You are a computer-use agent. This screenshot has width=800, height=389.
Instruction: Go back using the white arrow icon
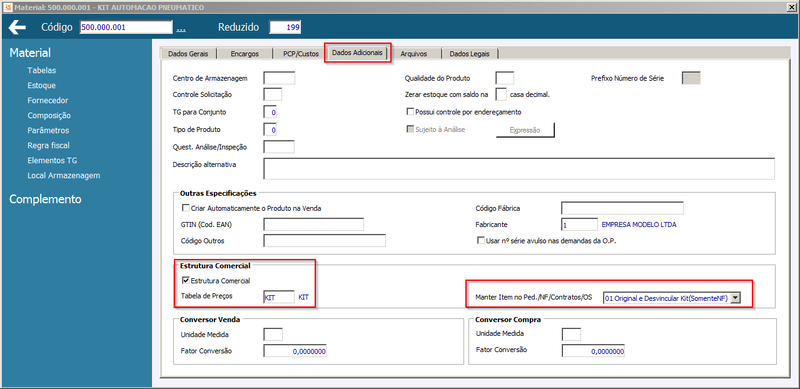17,27
